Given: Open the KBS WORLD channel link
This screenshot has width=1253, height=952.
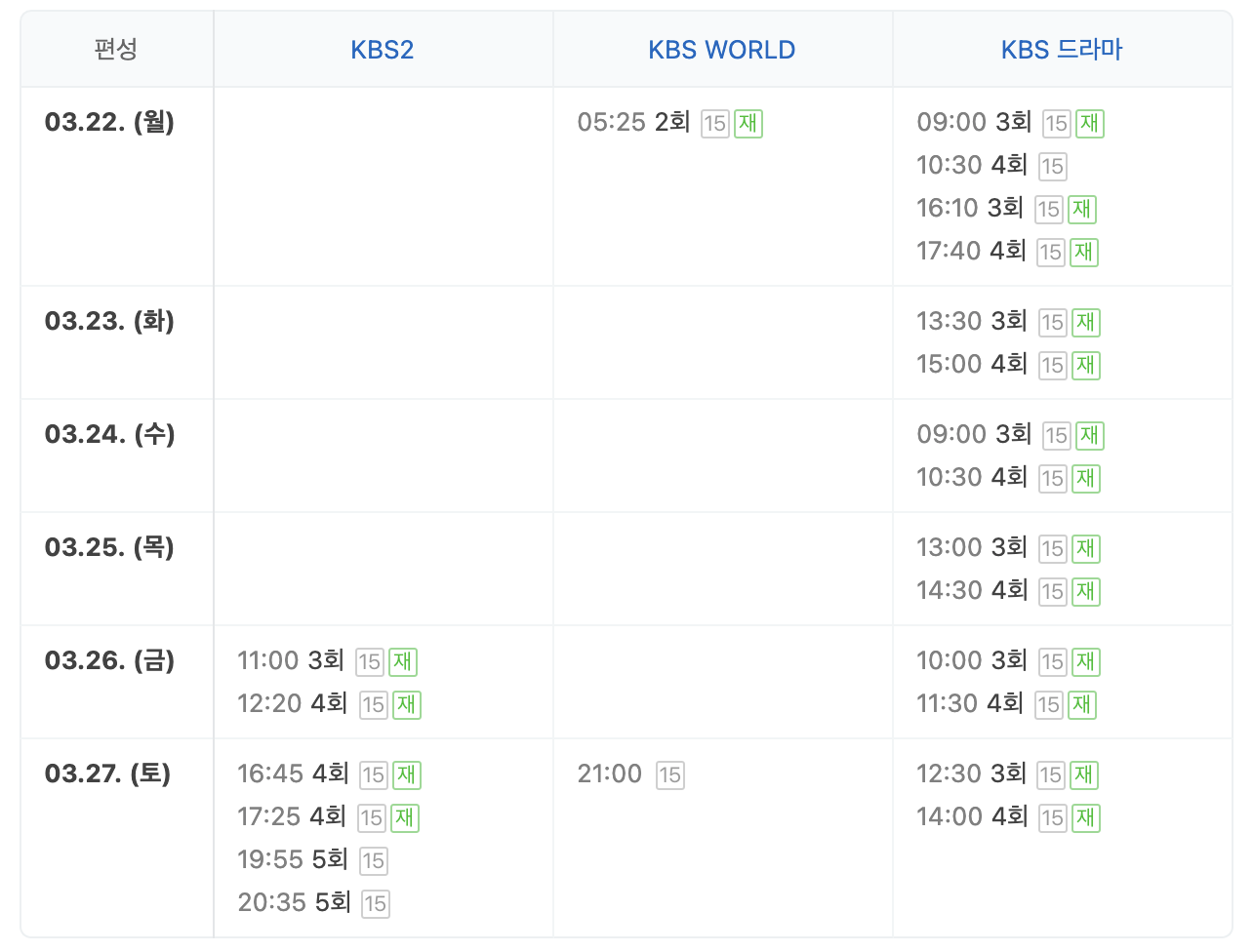Looking at the screenshot, I should (722, 50).
